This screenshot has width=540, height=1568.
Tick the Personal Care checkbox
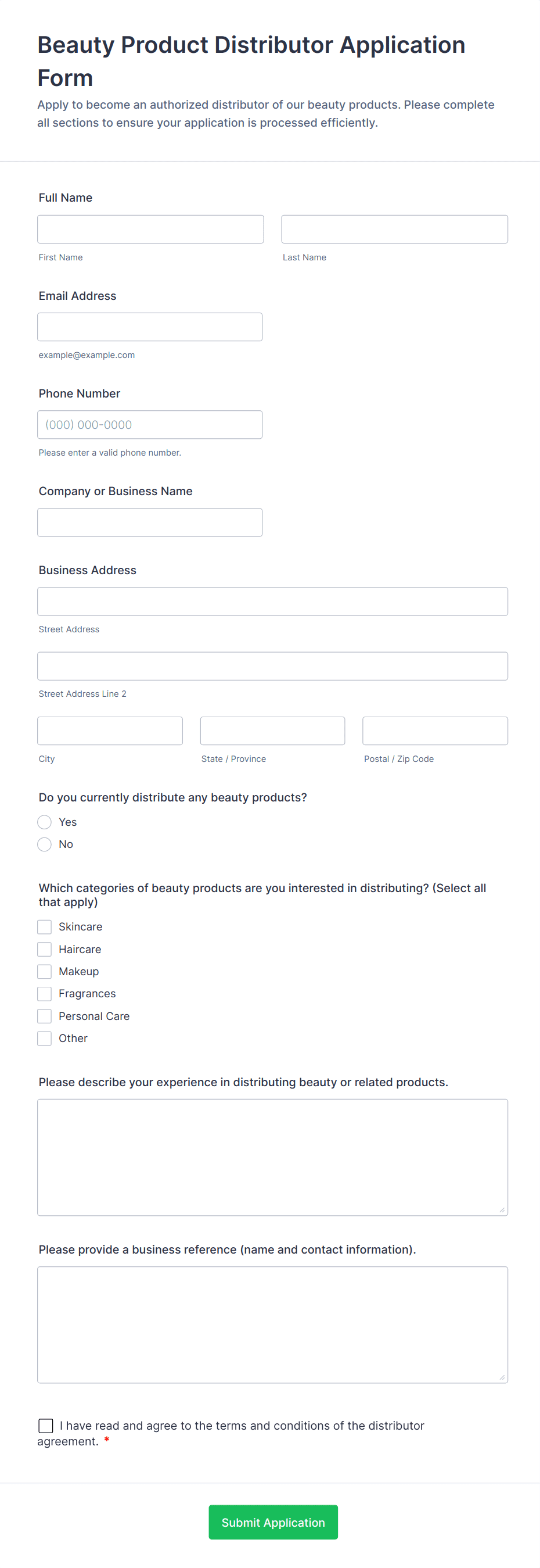[44, 1016]
